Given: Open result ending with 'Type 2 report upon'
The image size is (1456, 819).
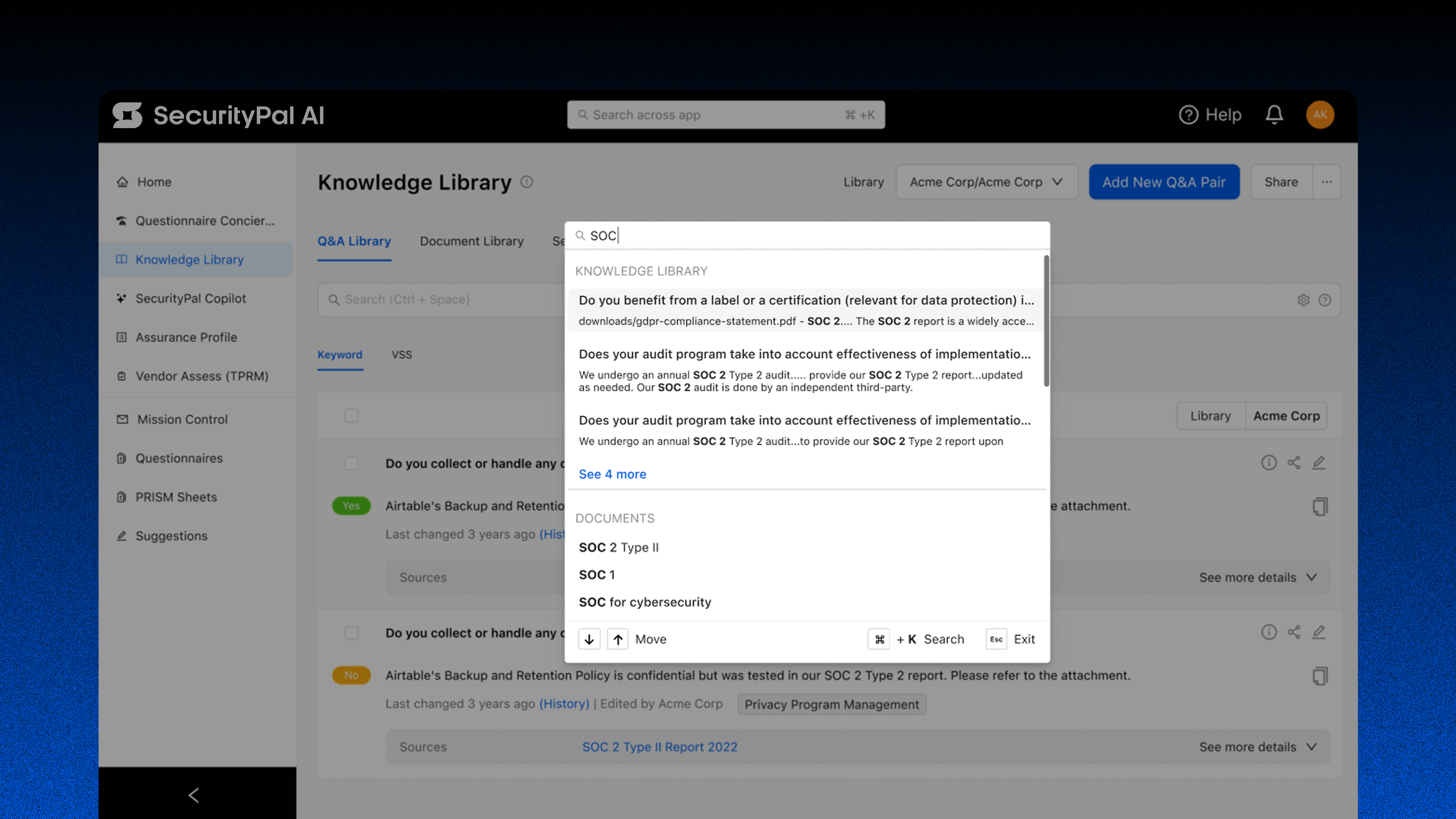Looking at the screenshot, I should tap(806, 430).
